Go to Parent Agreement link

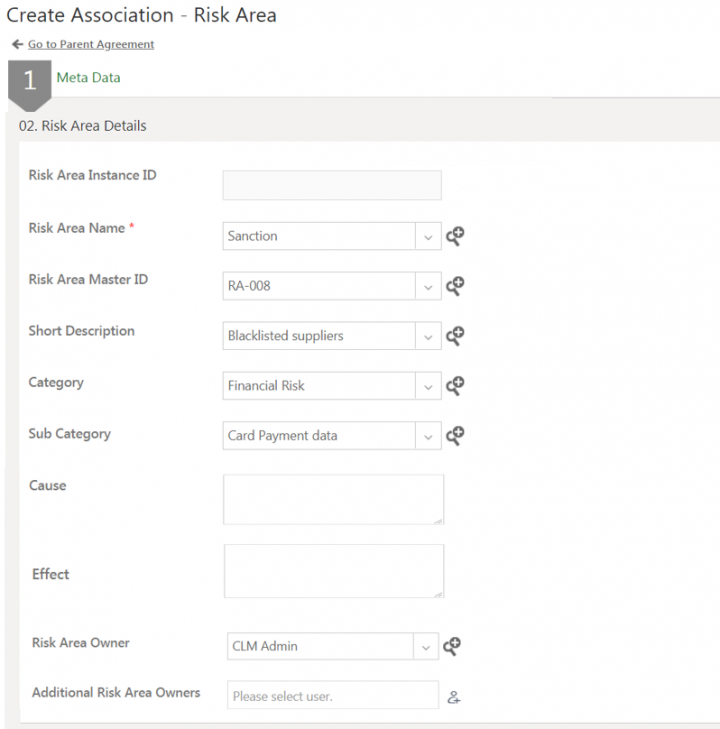pyautogui.click(x=91, y=45)
